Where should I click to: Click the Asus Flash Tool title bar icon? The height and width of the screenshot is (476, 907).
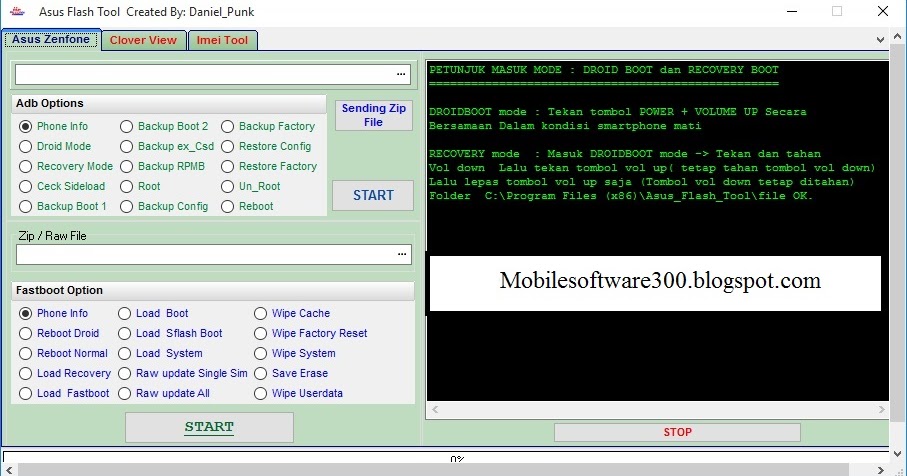pos(17,12)
